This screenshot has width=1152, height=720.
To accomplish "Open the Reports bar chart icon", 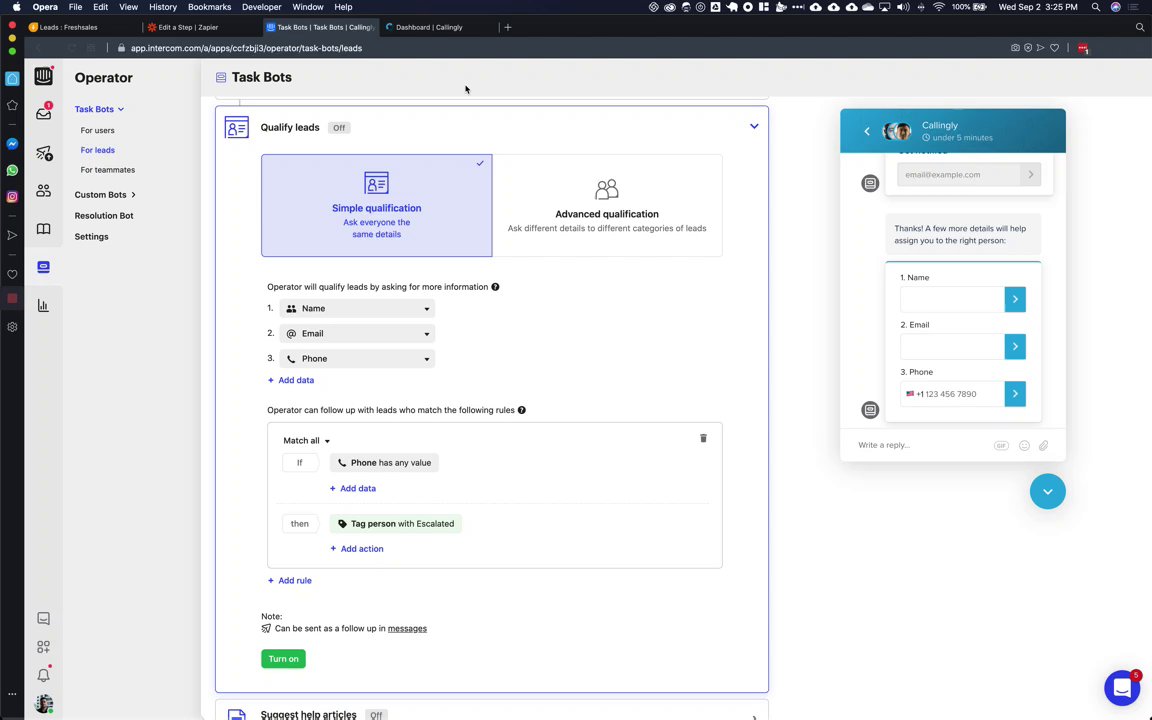I will (x=43, y=305).
